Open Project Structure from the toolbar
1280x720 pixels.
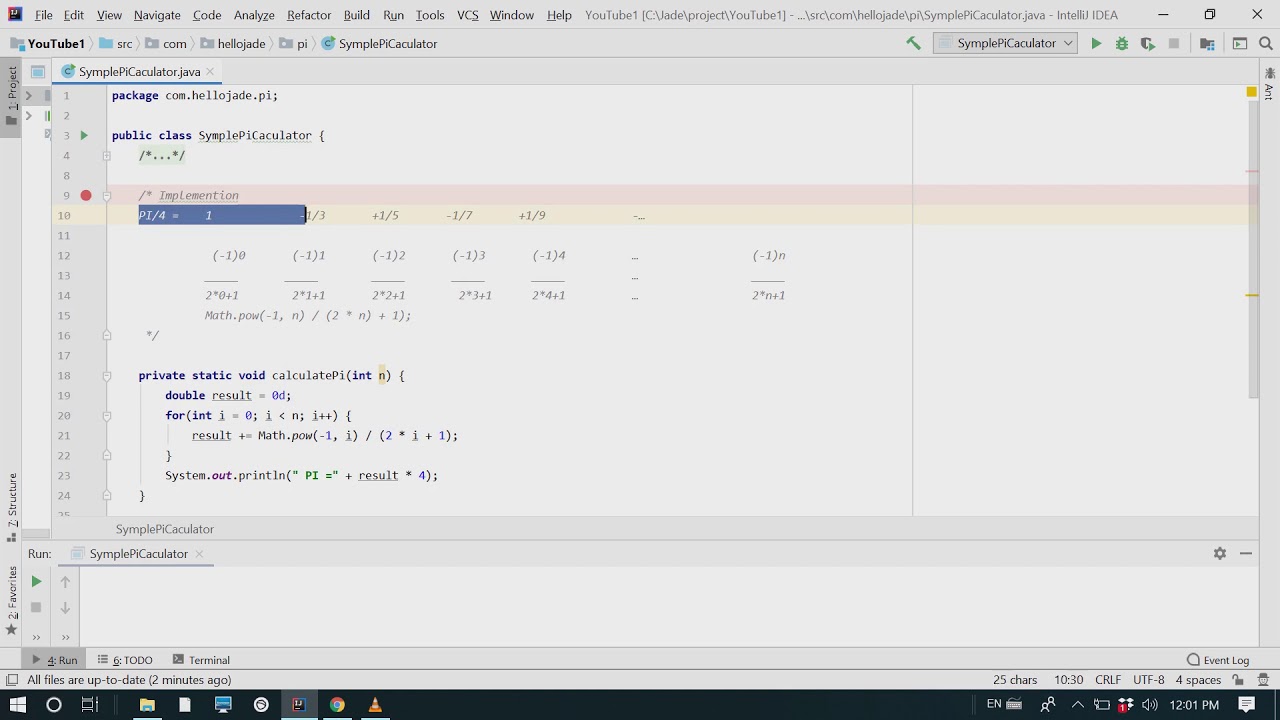click(1207, 43)
